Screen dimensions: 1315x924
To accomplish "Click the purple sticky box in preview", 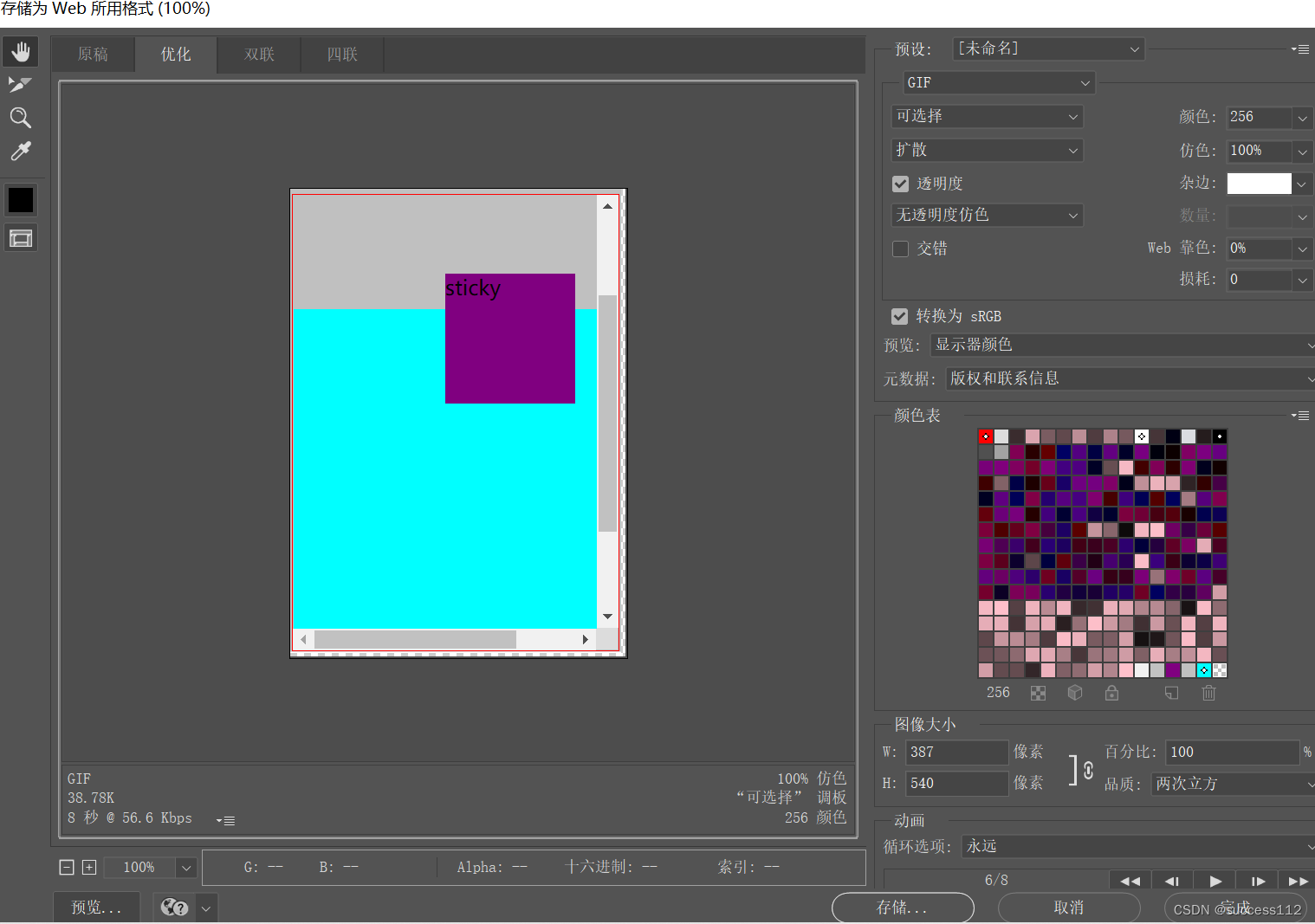I will 510,339.
